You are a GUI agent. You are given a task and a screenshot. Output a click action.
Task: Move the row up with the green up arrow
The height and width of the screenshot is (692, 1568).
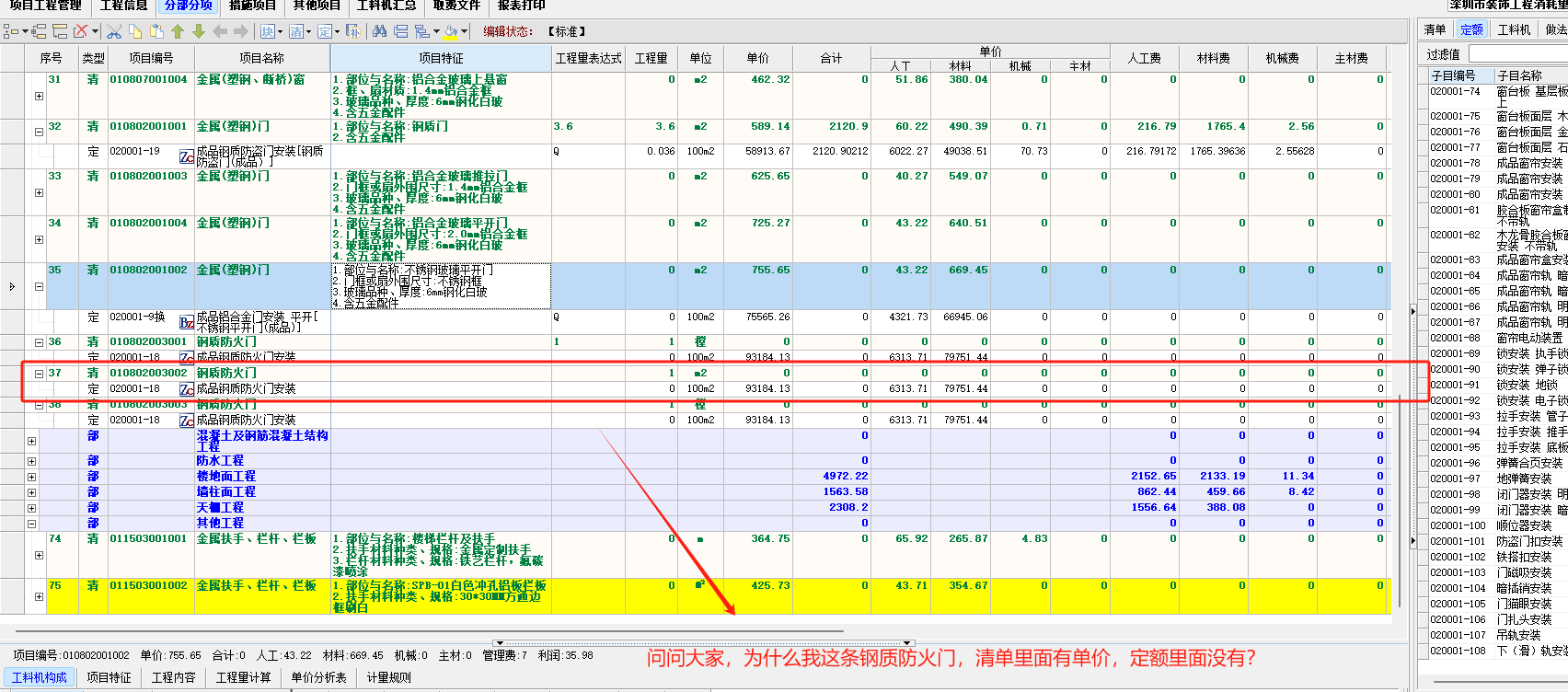coord(178,31)
